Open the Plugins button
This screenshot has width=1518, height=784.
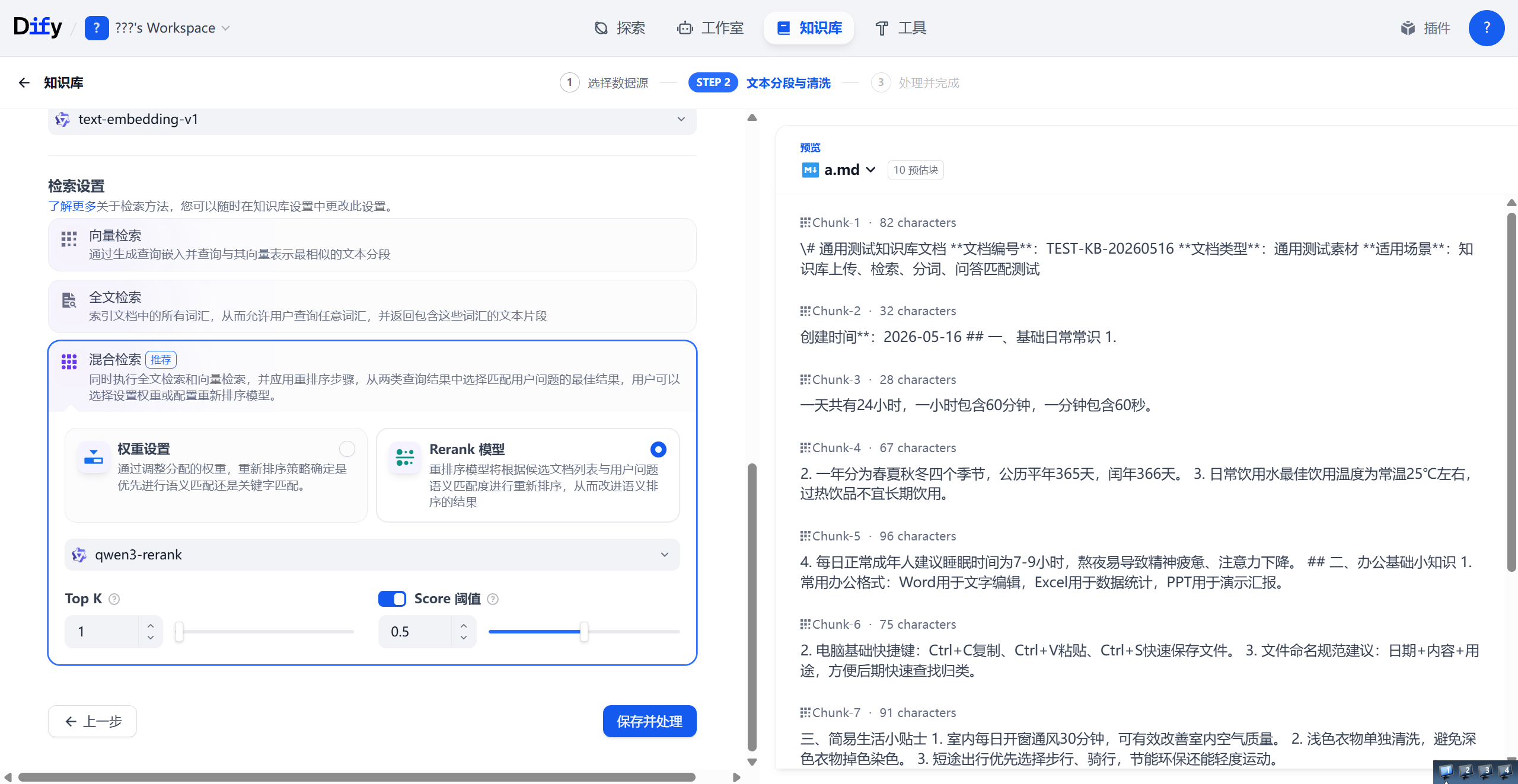(1425, 28)
